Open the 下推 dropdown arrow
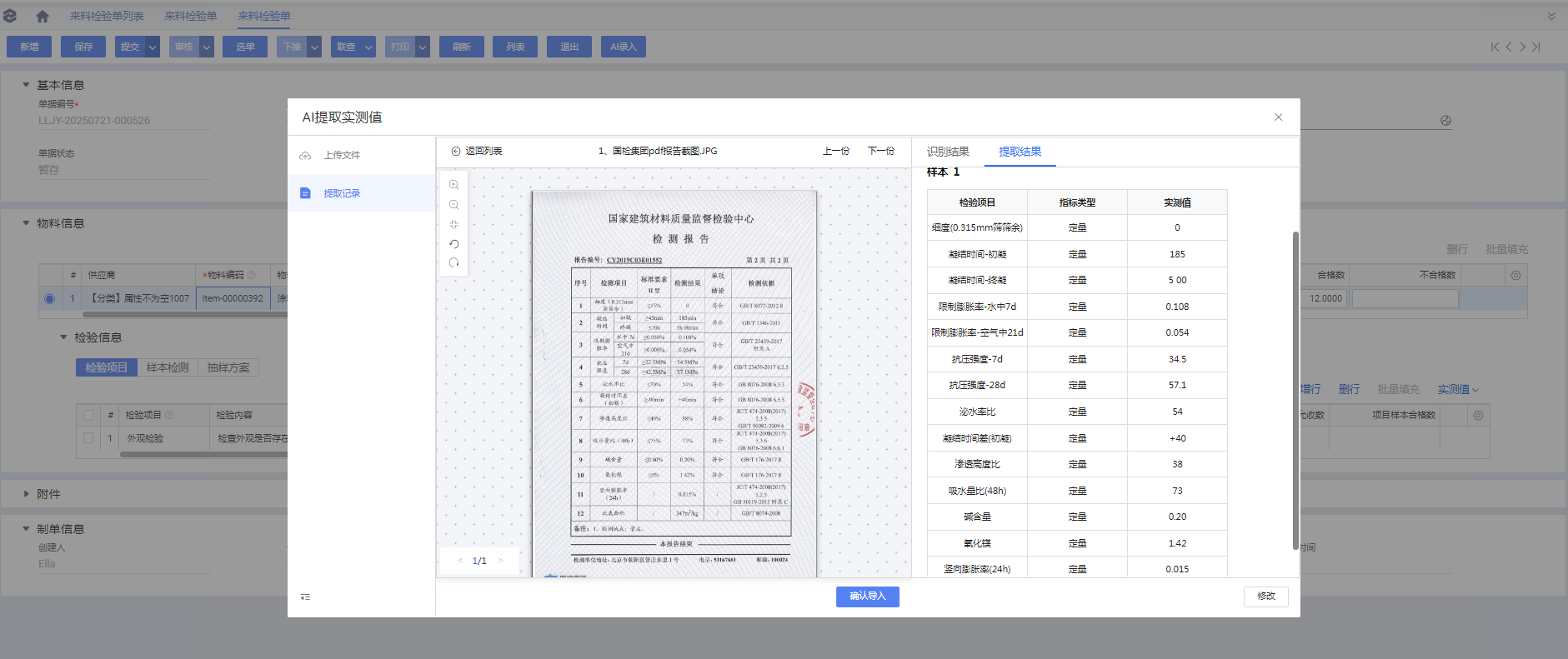The image size is (1568, 659). tap(314, 47)
